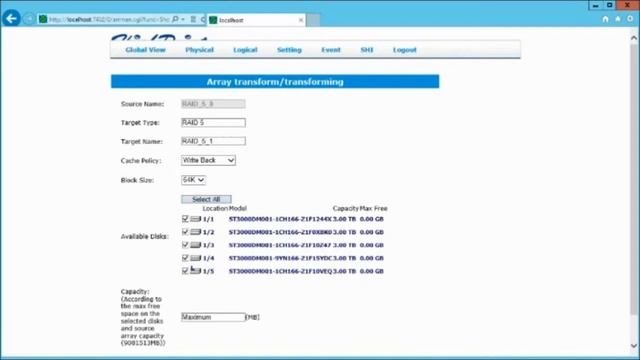The width and height of the screenshot is (640, 360).
Task: Open the browser Tools gear icon
Action: [630, 19]
